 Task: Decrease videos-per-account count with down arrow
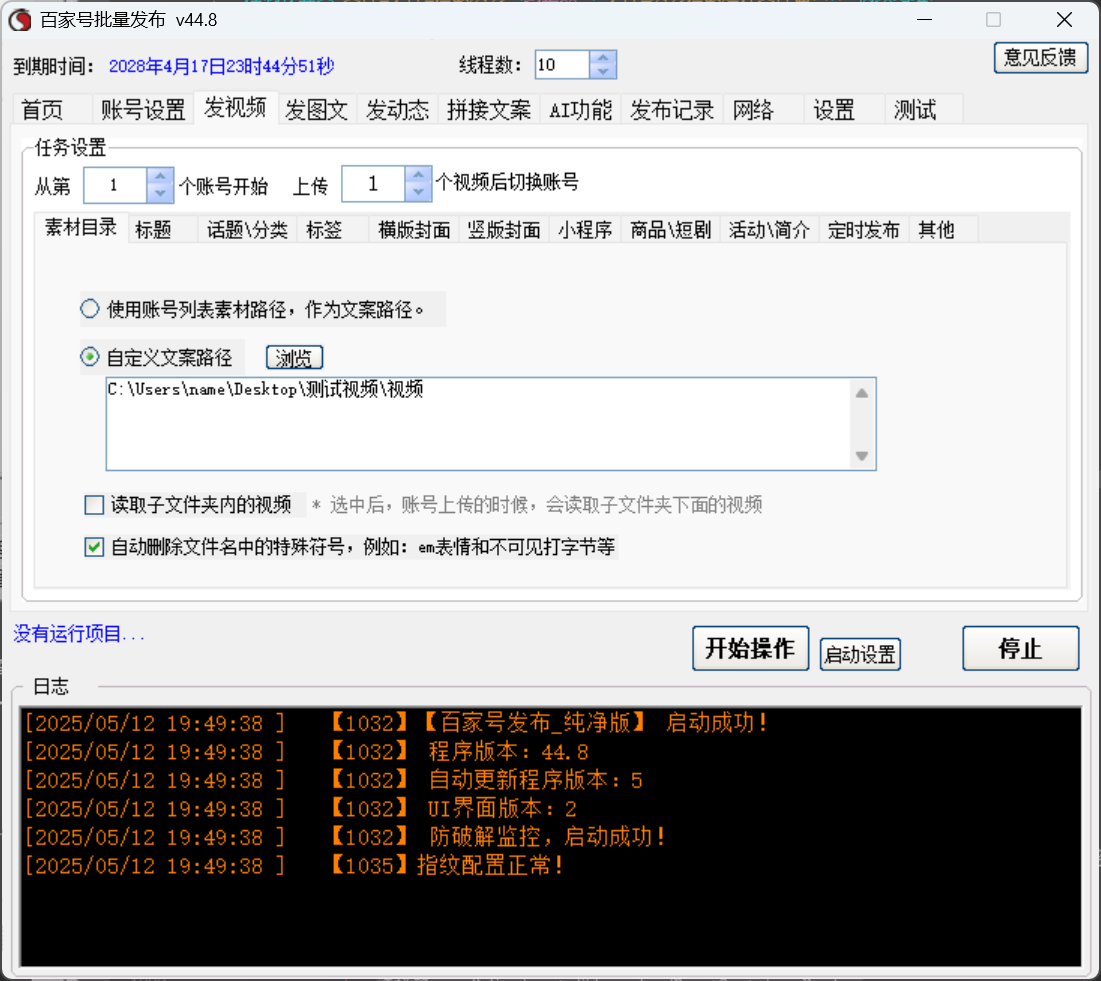click(x=418, y=192)
